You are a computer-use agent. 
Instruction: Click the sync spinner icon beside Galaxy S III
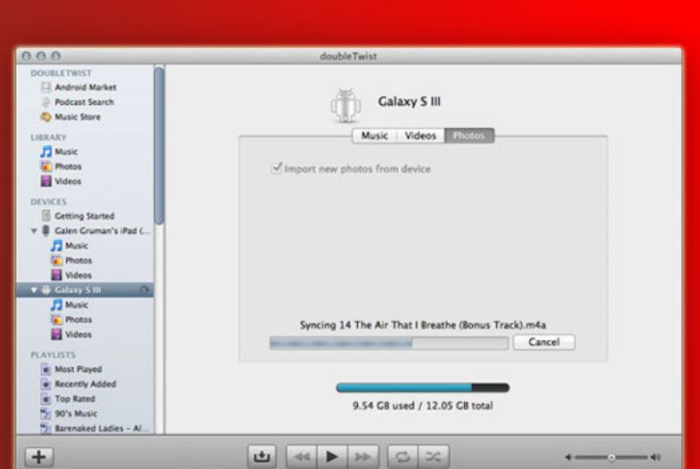(x=144, y=290)
